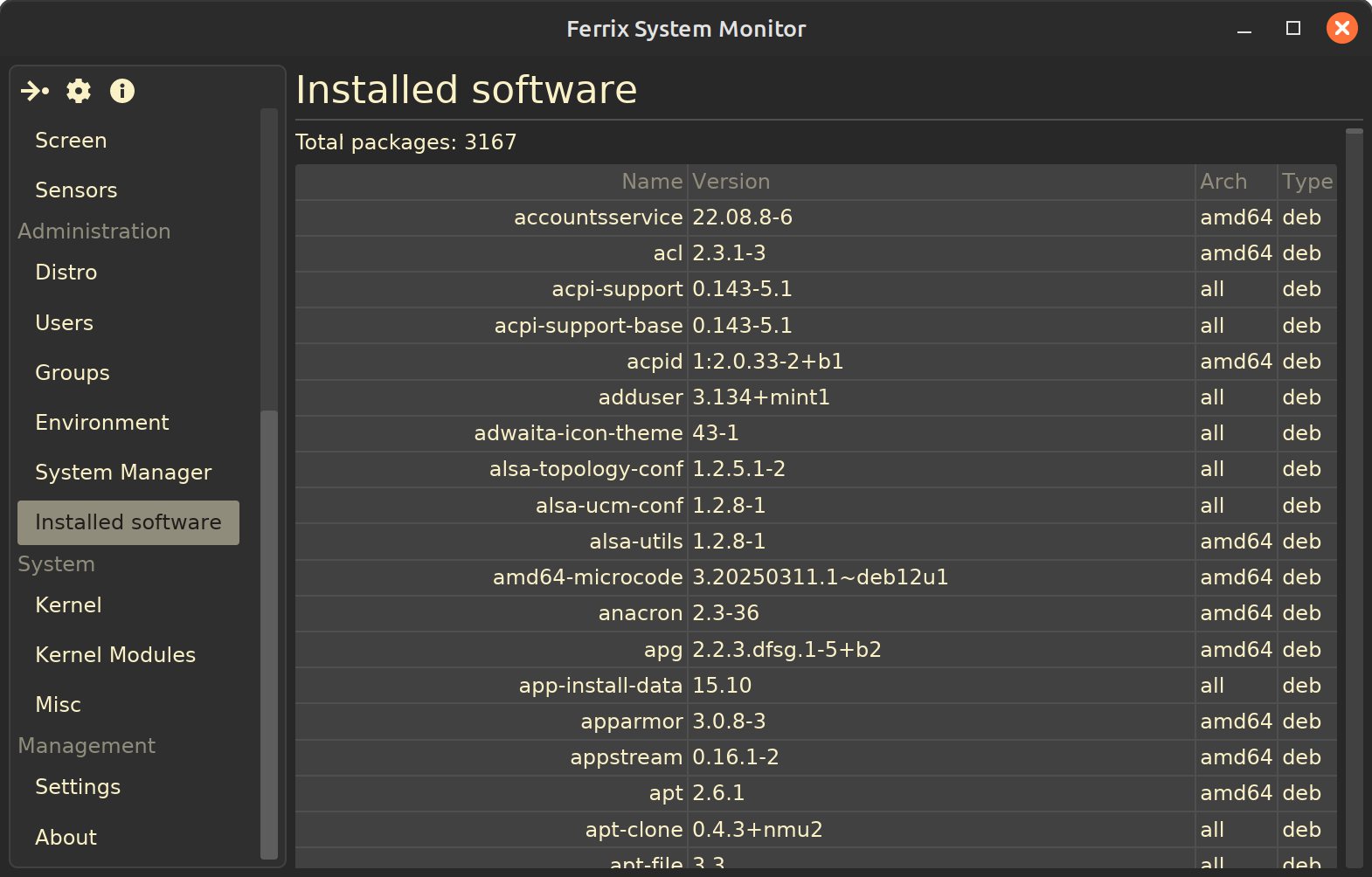Maximize the Ferrix System Monitor window
This screenshot has height=877, width=1372.
1293,29
